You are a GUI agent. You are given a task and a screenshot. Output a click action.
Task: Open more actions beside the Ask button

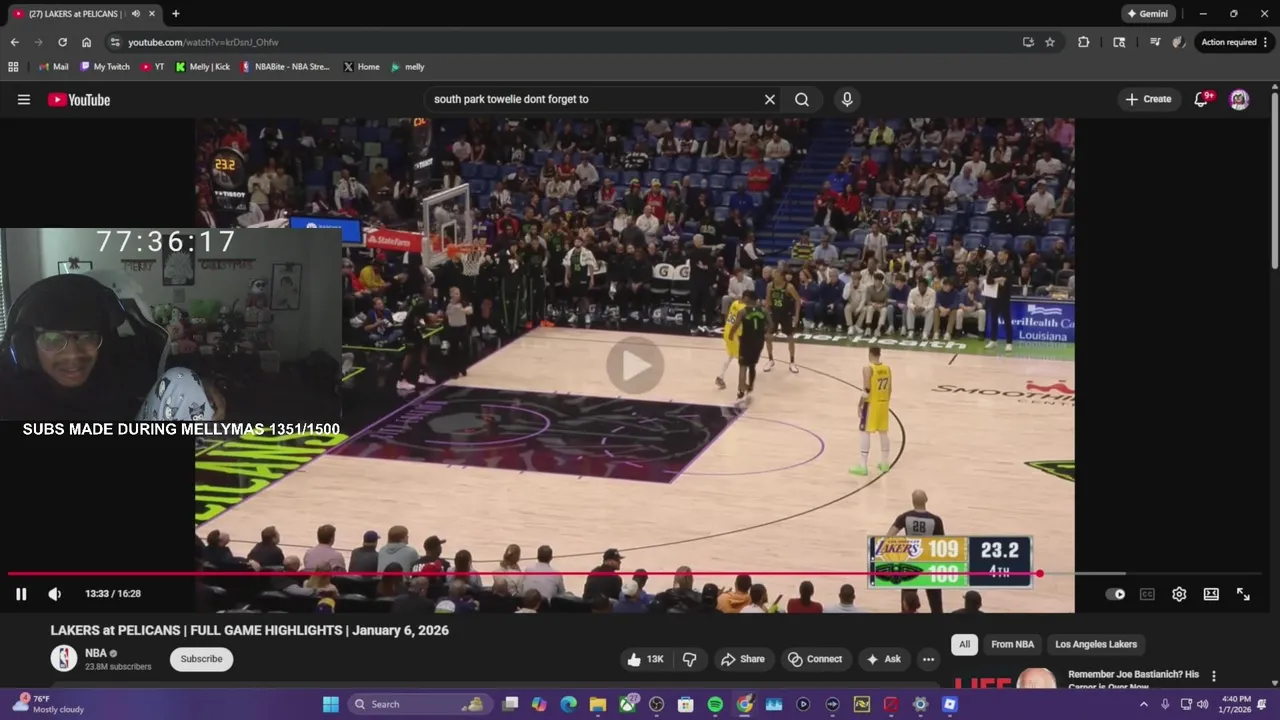[928, 659]
